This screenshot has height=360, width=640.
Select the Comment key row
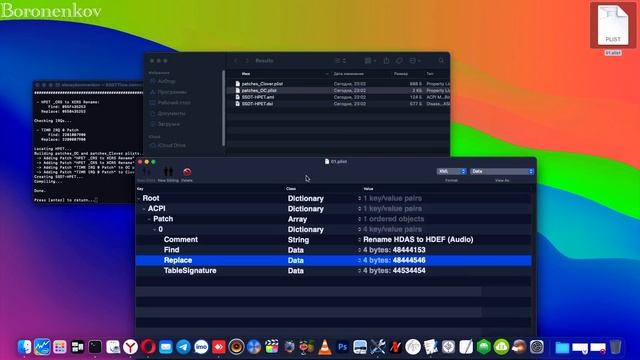click(180, 240)
